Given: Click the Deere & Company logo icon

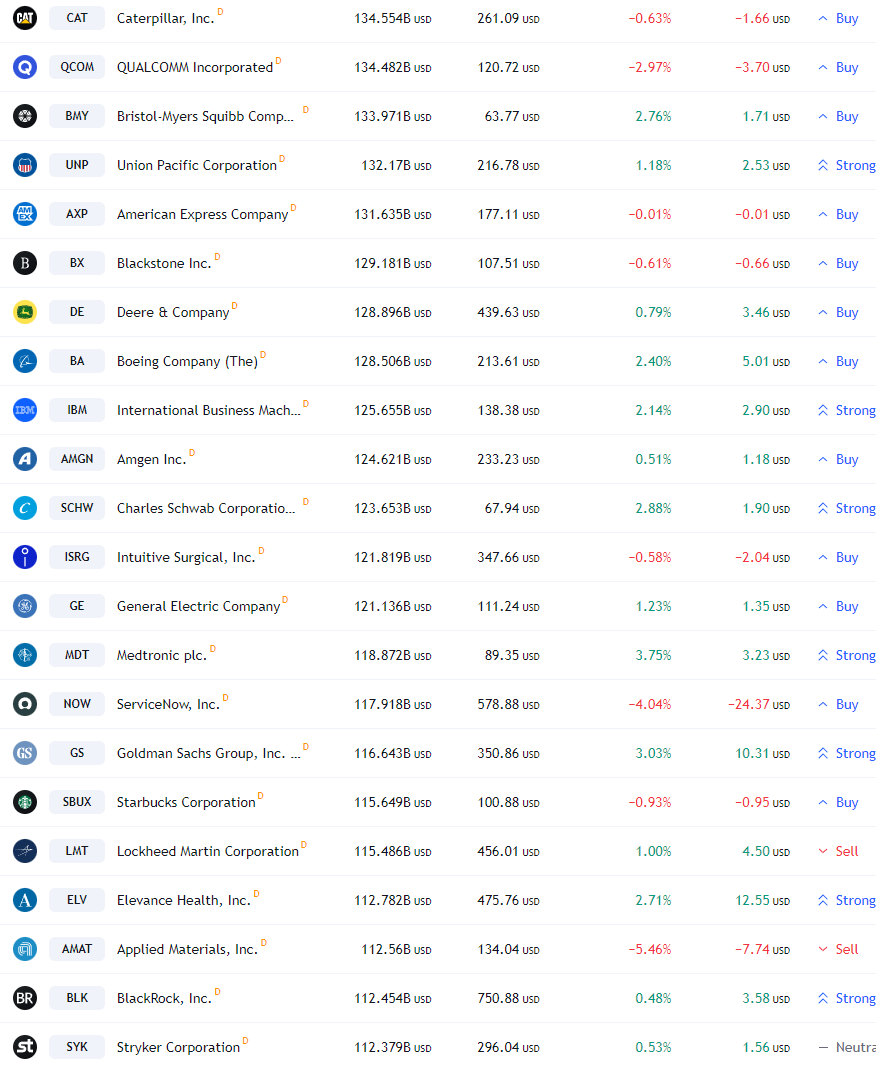Looking at the screenshot, I should click(25, 312).
